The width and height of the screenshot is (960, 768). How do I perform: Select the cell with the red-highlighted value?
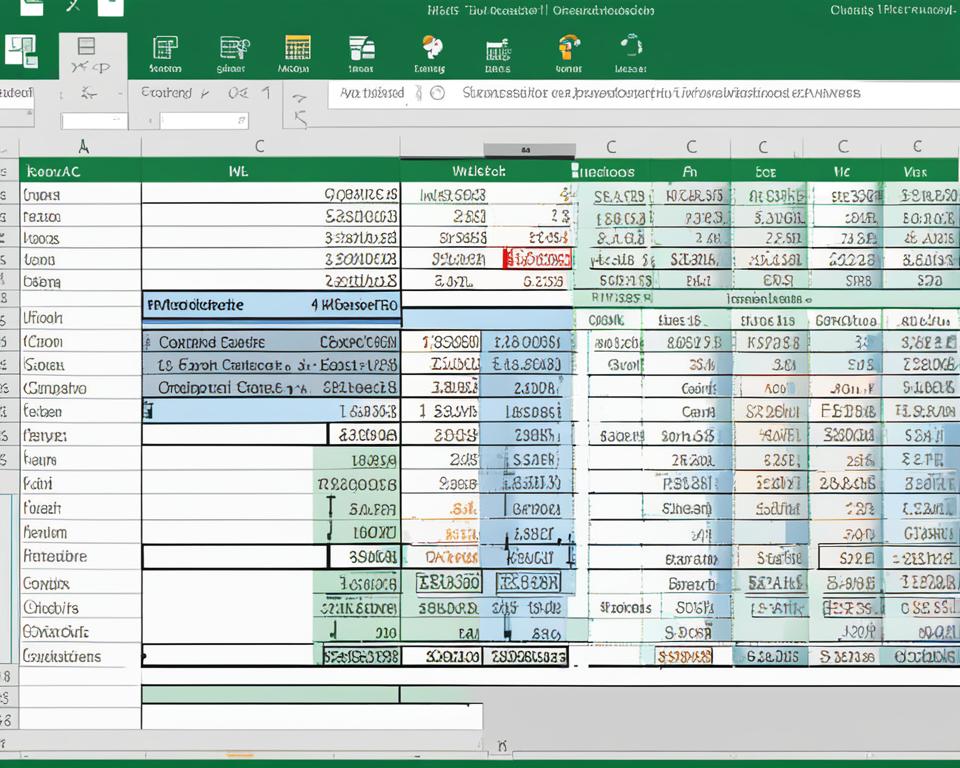coord(537,258)
